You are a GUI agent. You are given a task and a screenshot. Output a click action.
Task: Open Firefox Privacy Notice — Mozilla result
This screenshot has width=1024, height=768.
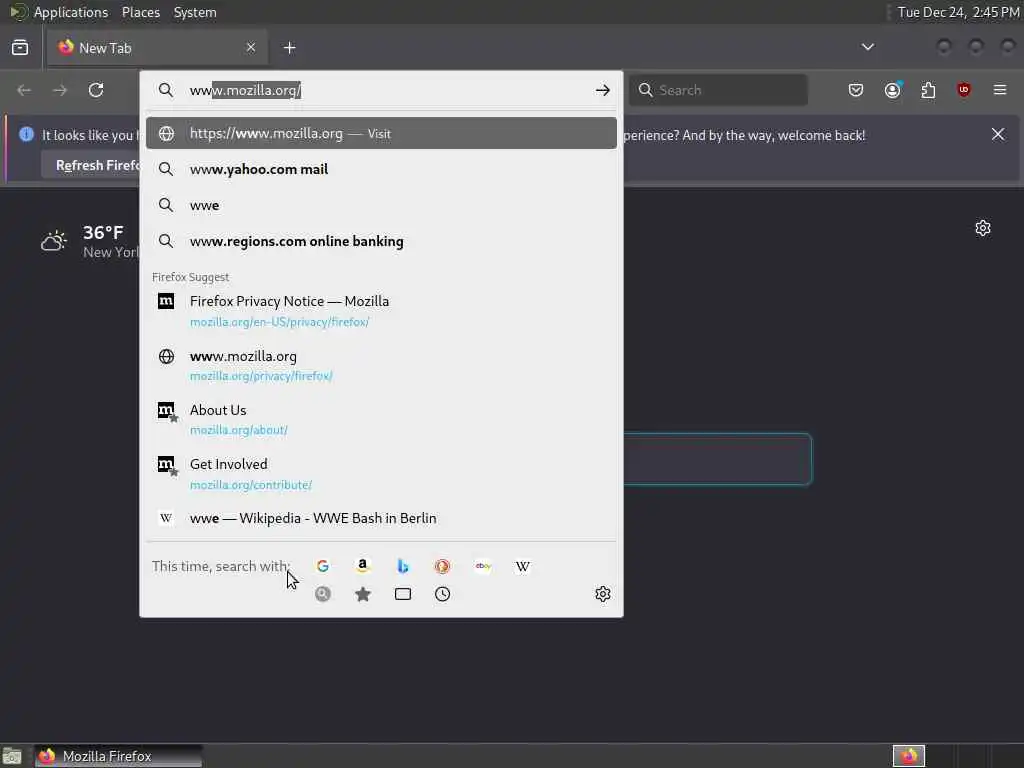[381, 311]
